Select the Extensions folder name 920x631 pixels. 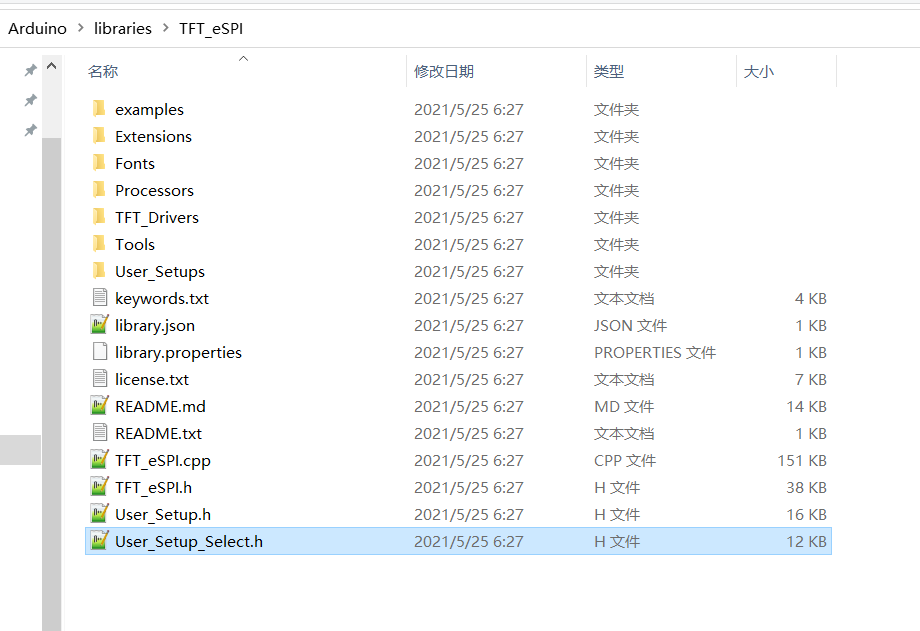point(153,136)
